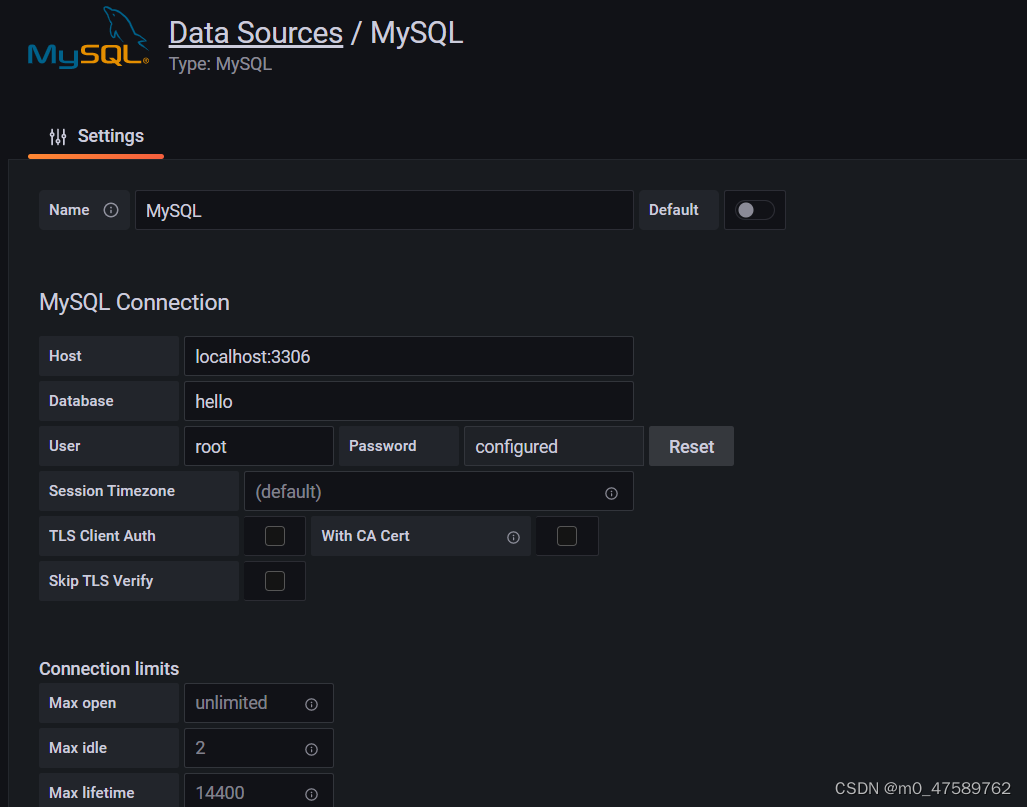Click the Host field with localhost:3306
The width and height of the screenshot is (1027, 807).
tap(409, 356)
